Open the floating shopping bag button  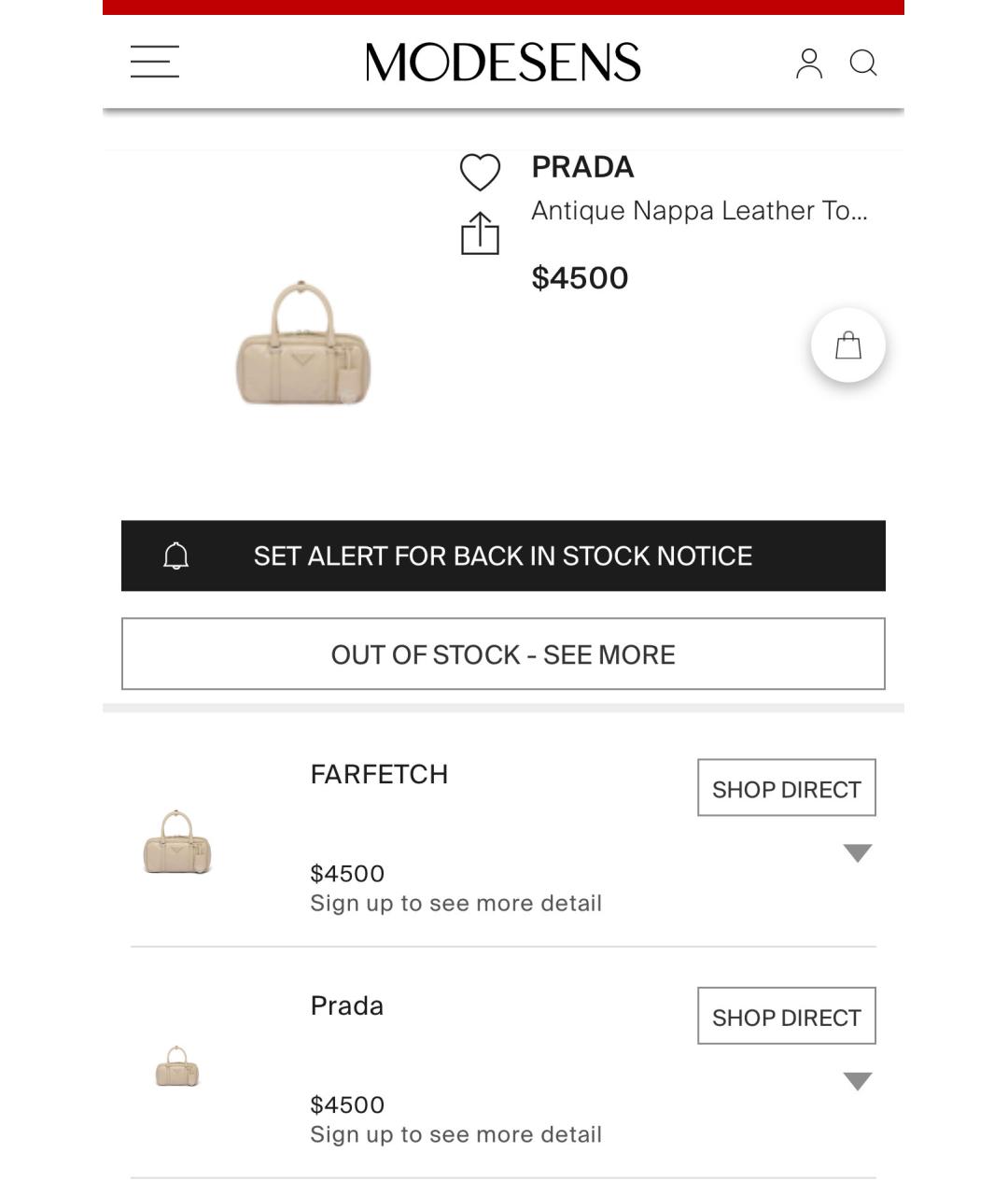848,345
